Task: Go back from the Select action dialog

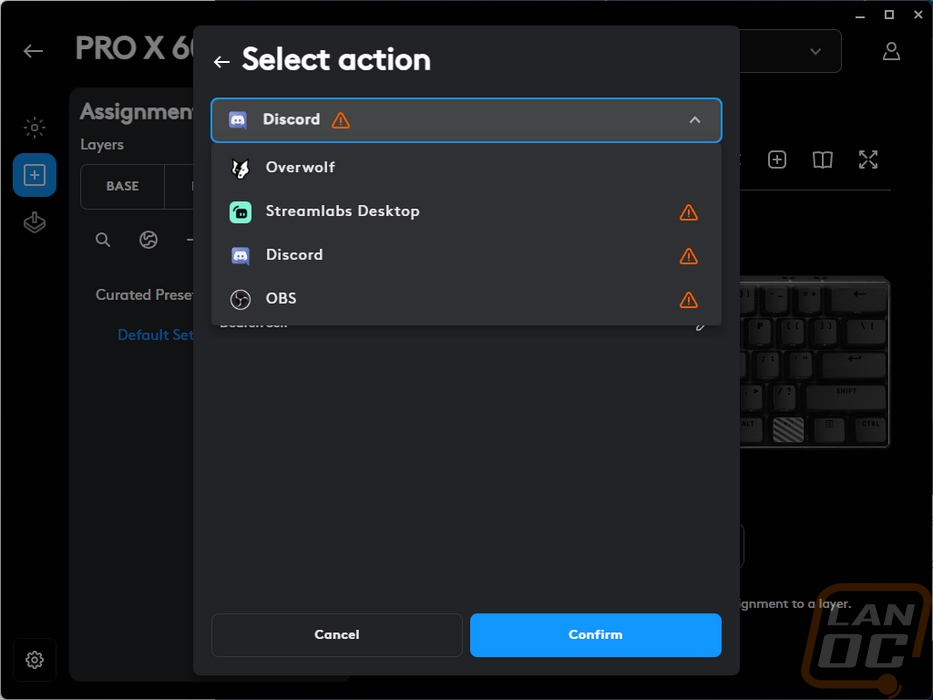Action: click(x=222, y=61)
